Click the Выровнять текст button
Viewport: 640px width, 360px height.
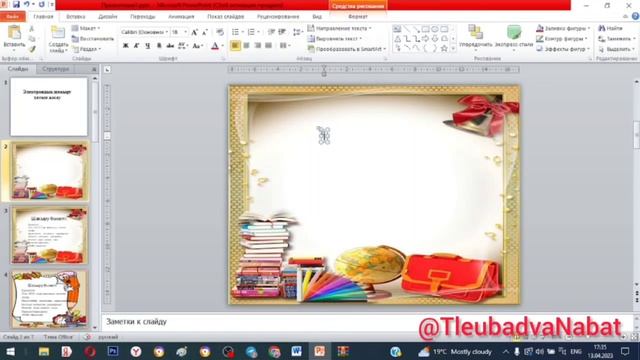(335, 38)
